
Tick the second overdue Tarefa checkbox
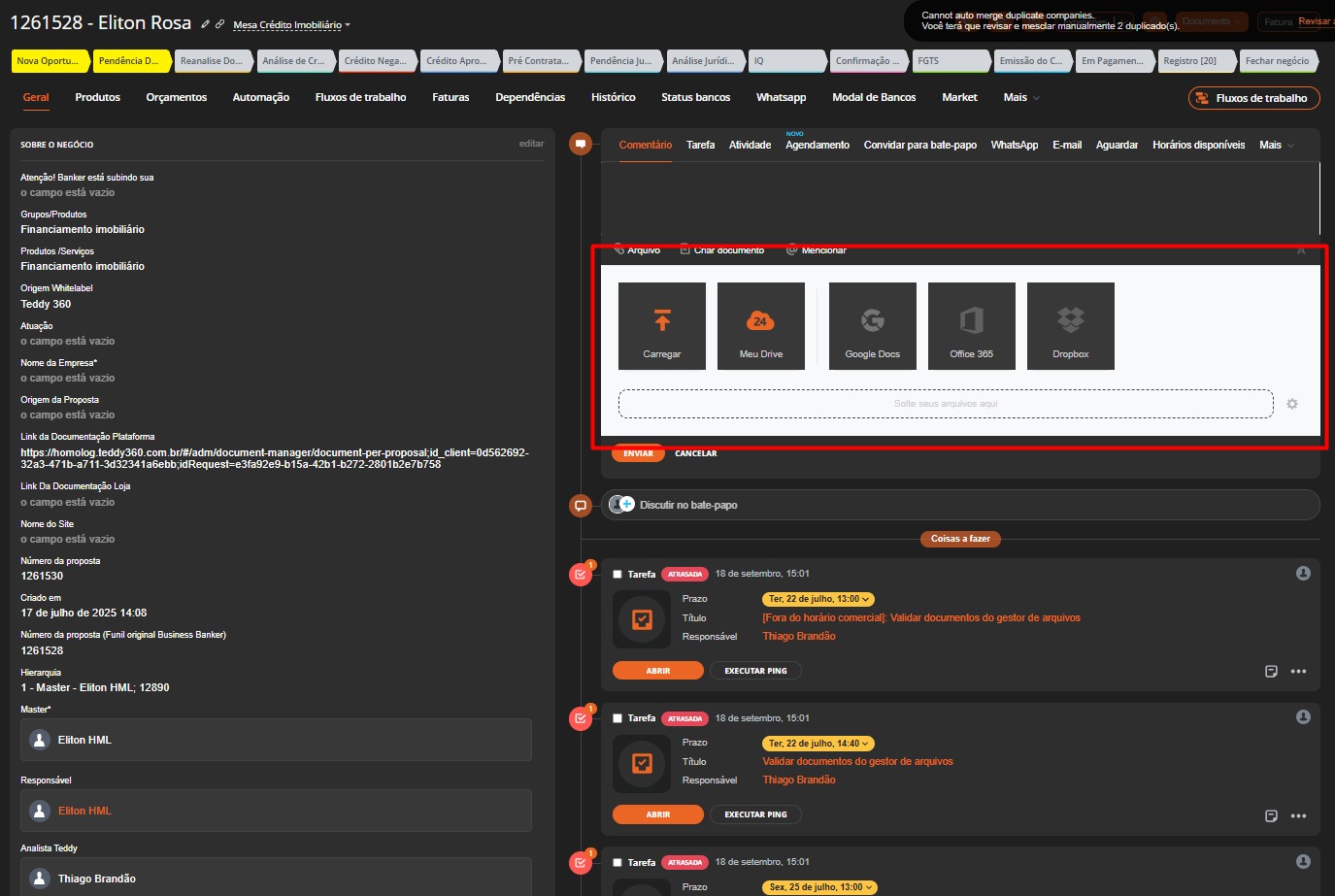click(617, 718)
